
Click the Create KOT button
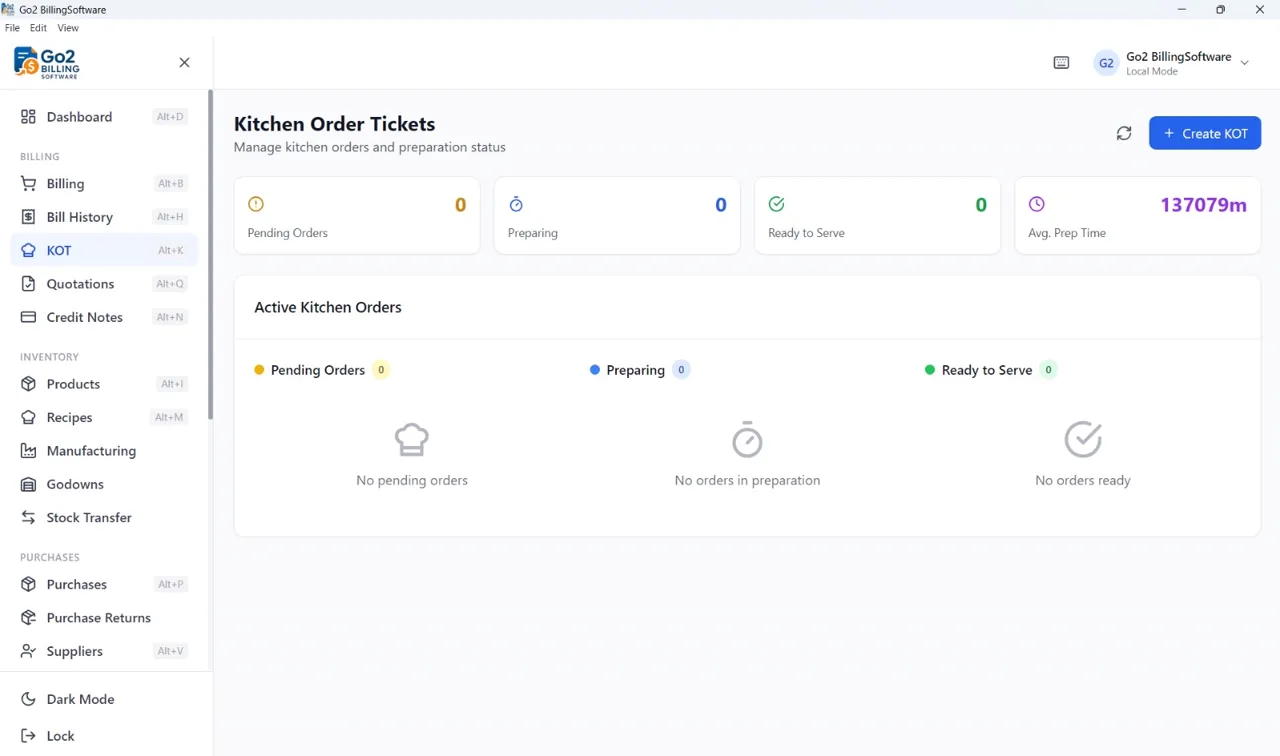click(1205, 133)
